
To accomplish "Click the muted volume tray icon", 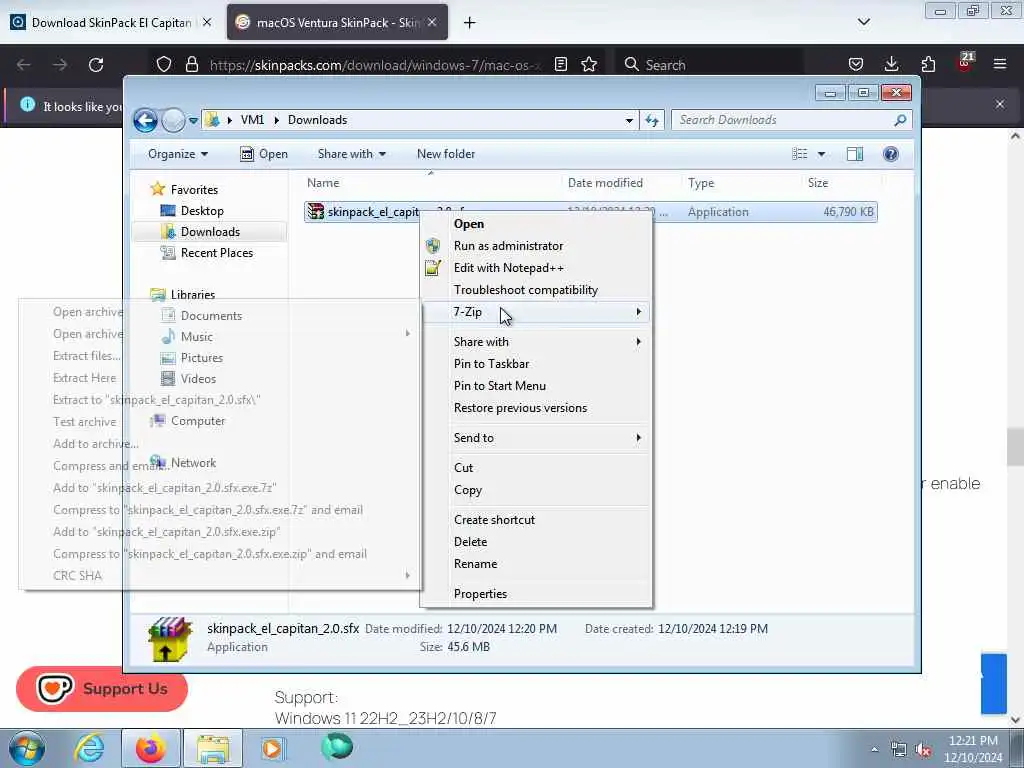I will [923, 750].
